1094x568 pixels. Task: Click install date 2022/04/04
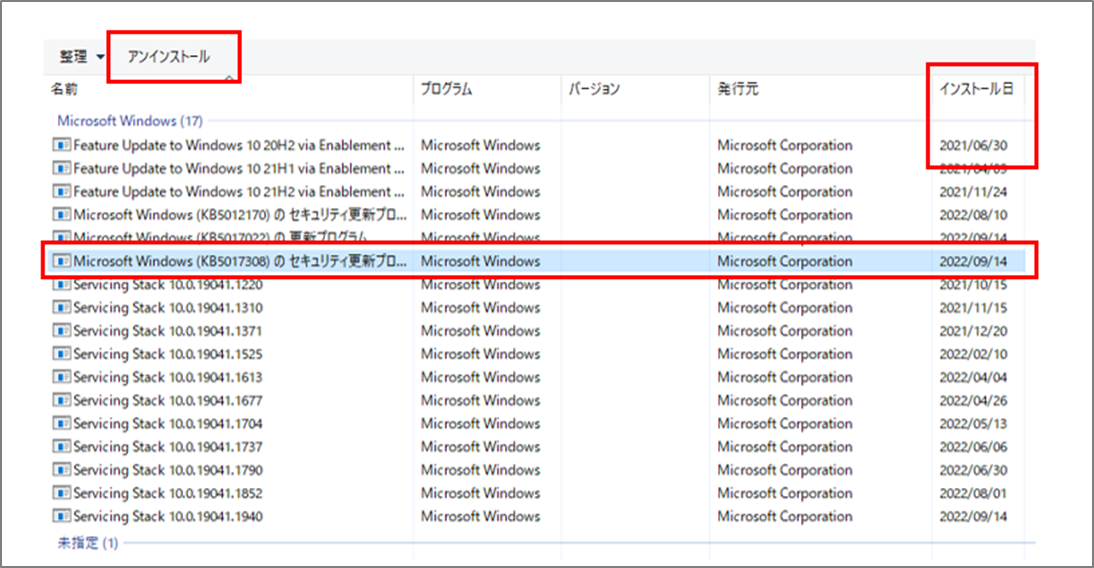click(973, 377)
